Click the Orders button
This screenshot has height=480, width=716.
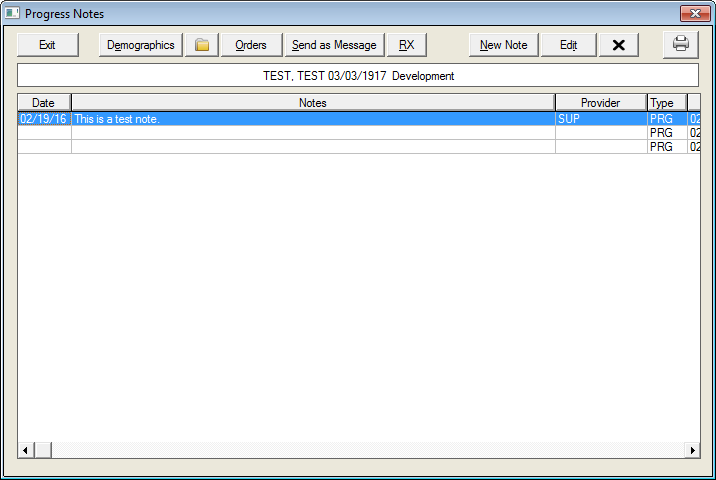pyautogui.click(x=251, y=45)
